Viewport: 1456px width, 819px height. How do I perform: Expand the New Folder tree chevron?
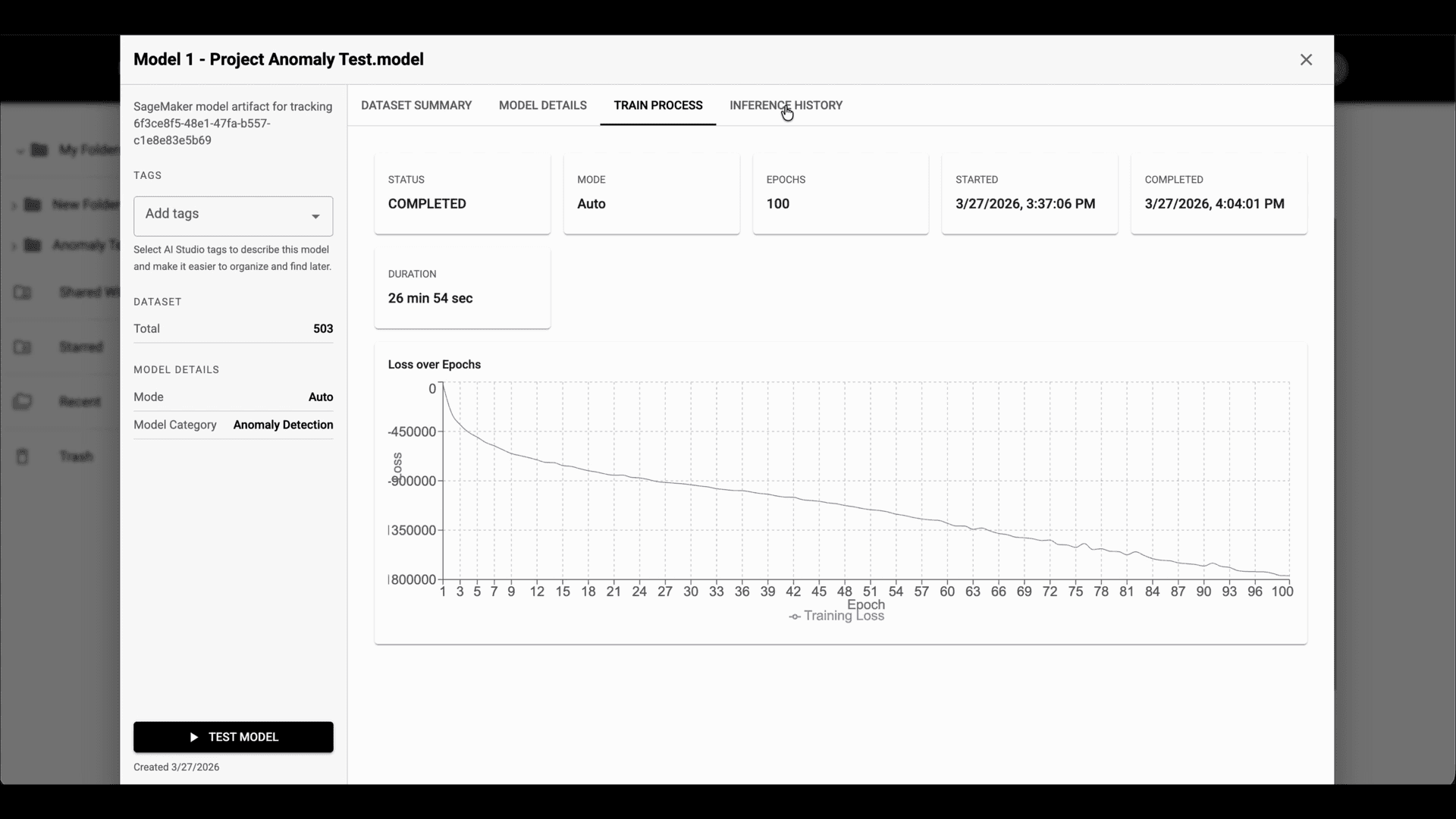(14, 206)
